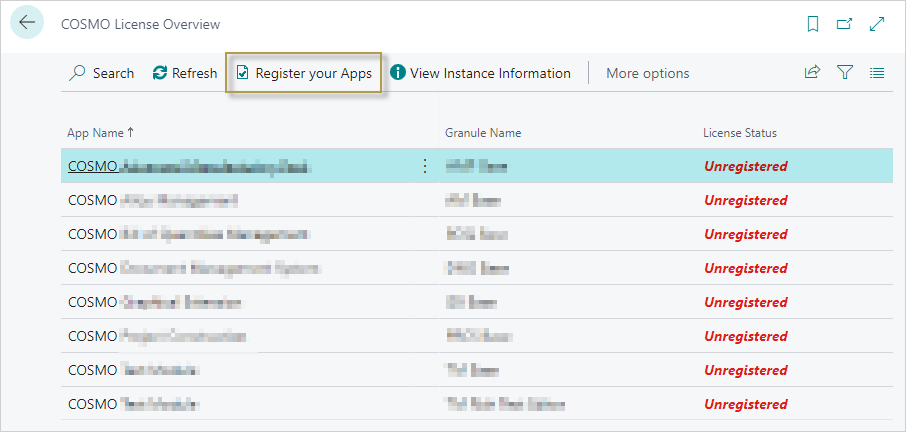Refresh the license overview list
The height and width of the screenshot is (432, 906).
[185, 73]
